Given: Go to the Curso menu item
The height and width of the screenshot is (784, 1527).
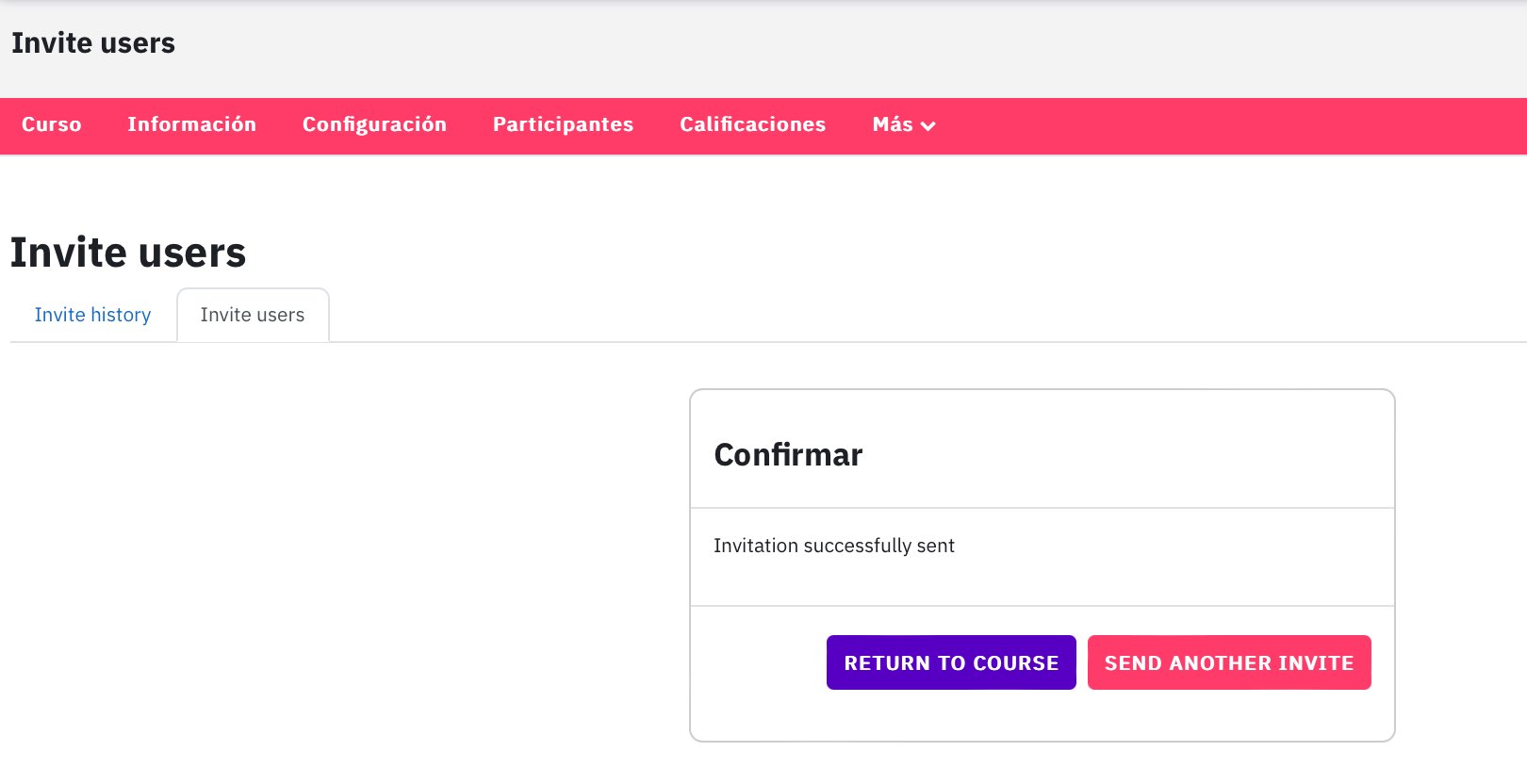Looking at the screenshot, I should pos(52,124).
